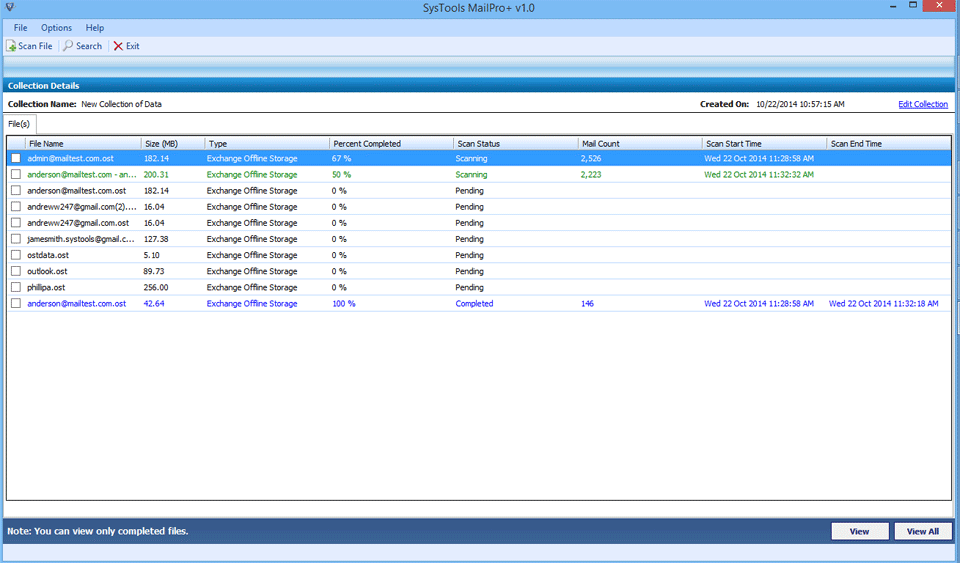Tick checkbox for phillipa.ost row
960x563 pixels.
pos(16,287)
